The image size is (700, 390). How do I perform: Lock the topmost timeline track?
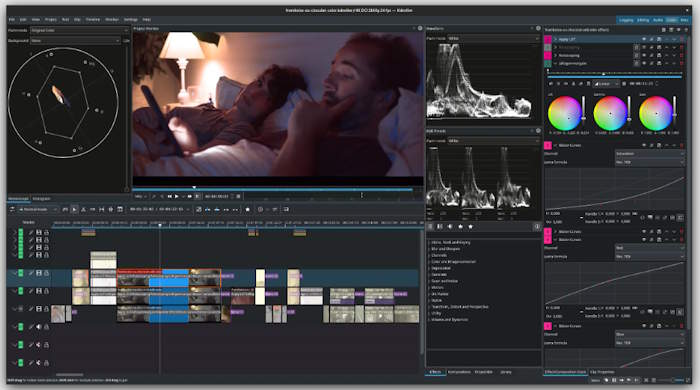coord(46,232)
